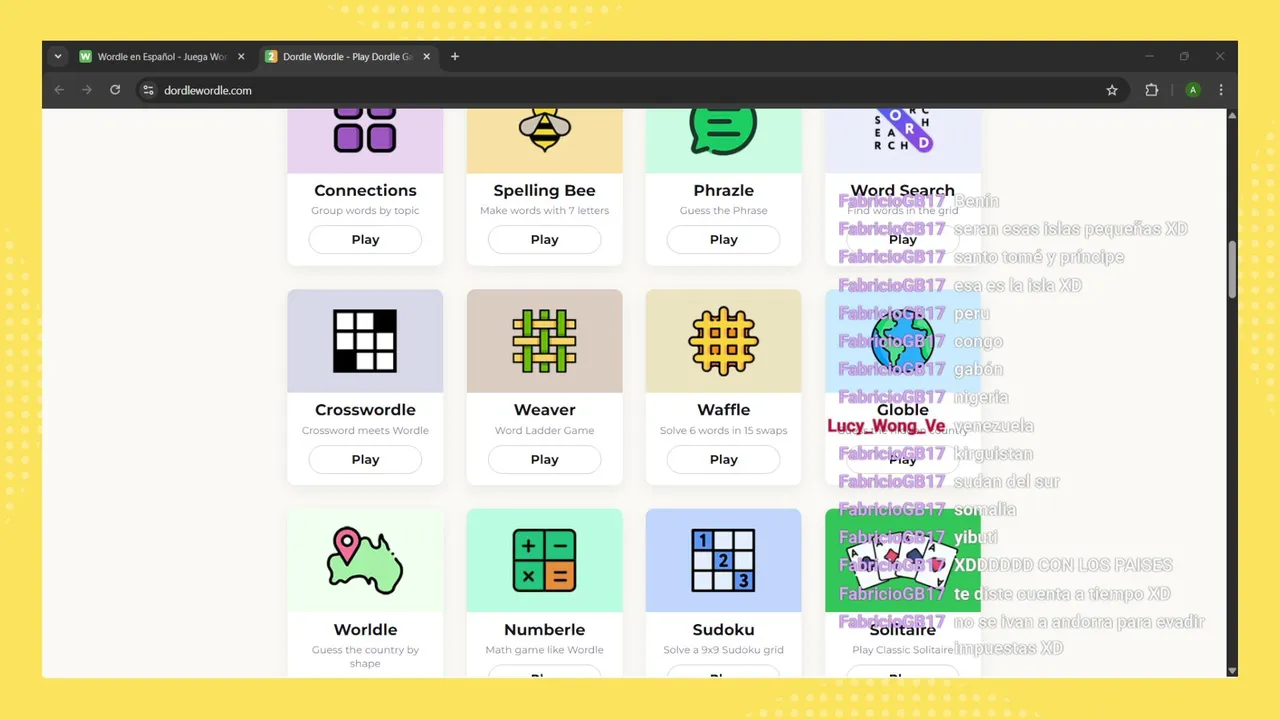This screenshot has width=1280, height=720.
Task: Click the Phrazle speech bubble icon
Action: (724, 131)
